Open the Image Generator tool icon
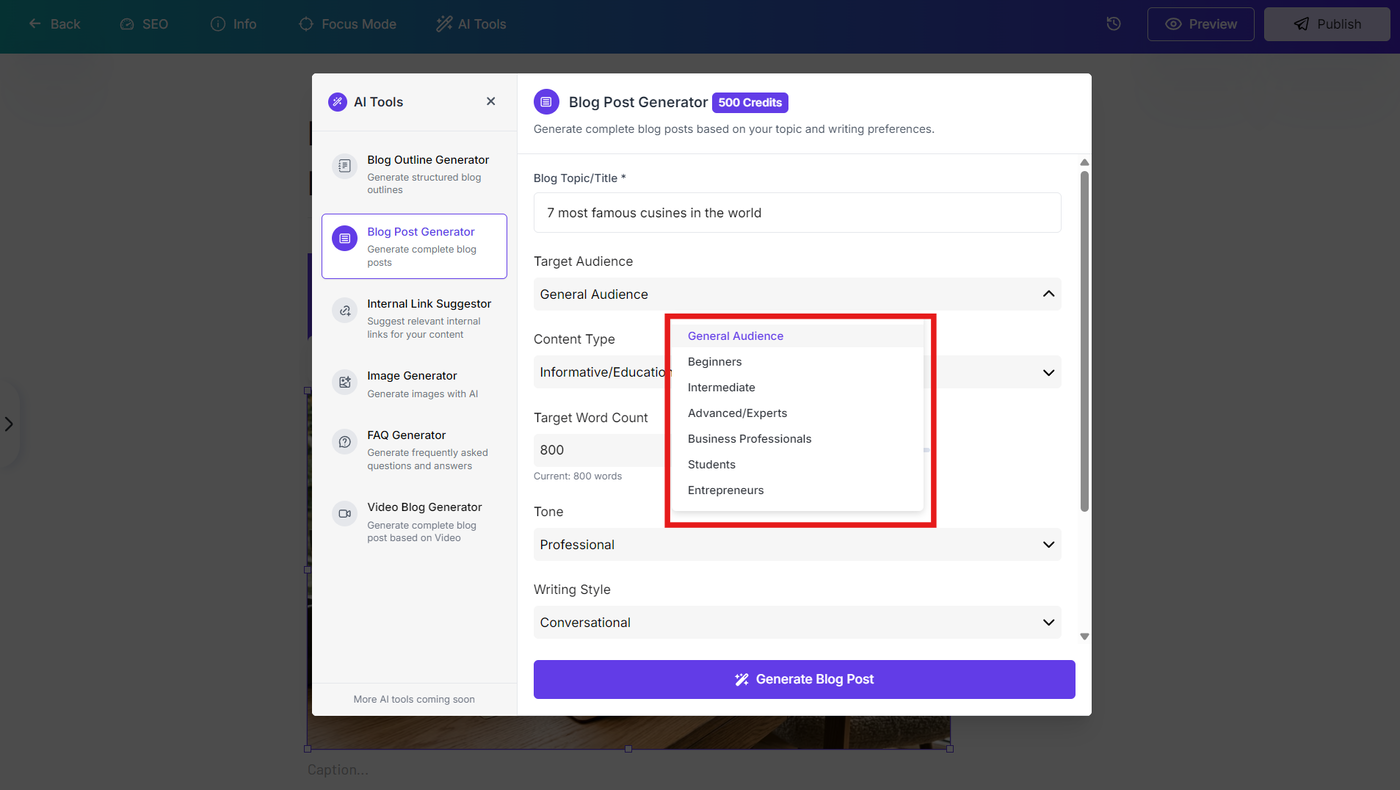 [344, 382]
